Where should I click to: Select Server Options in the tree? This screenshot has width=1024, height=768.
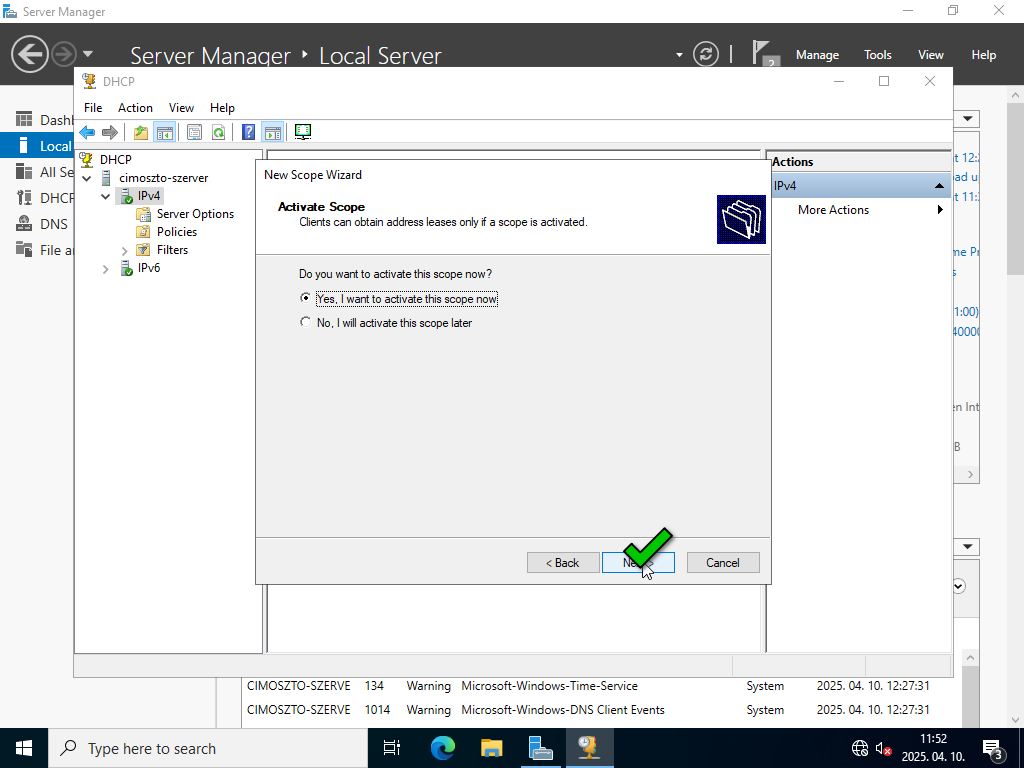click(194, 214)
